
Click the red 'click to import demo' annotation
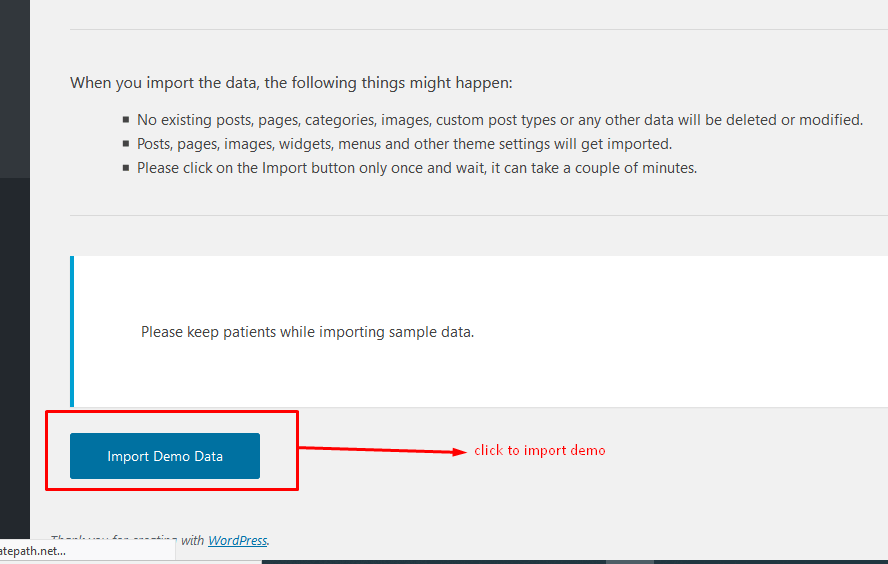coord(539,450)
